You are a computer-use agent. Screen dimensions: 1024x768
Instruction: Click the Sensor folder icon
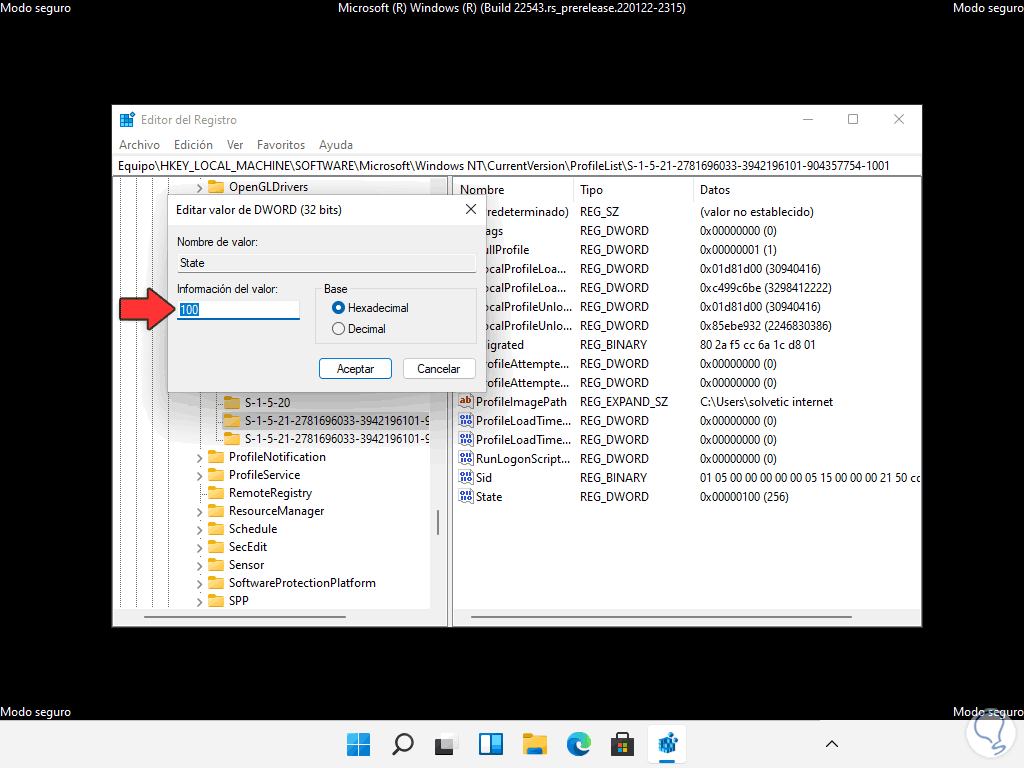click(216, 564)
